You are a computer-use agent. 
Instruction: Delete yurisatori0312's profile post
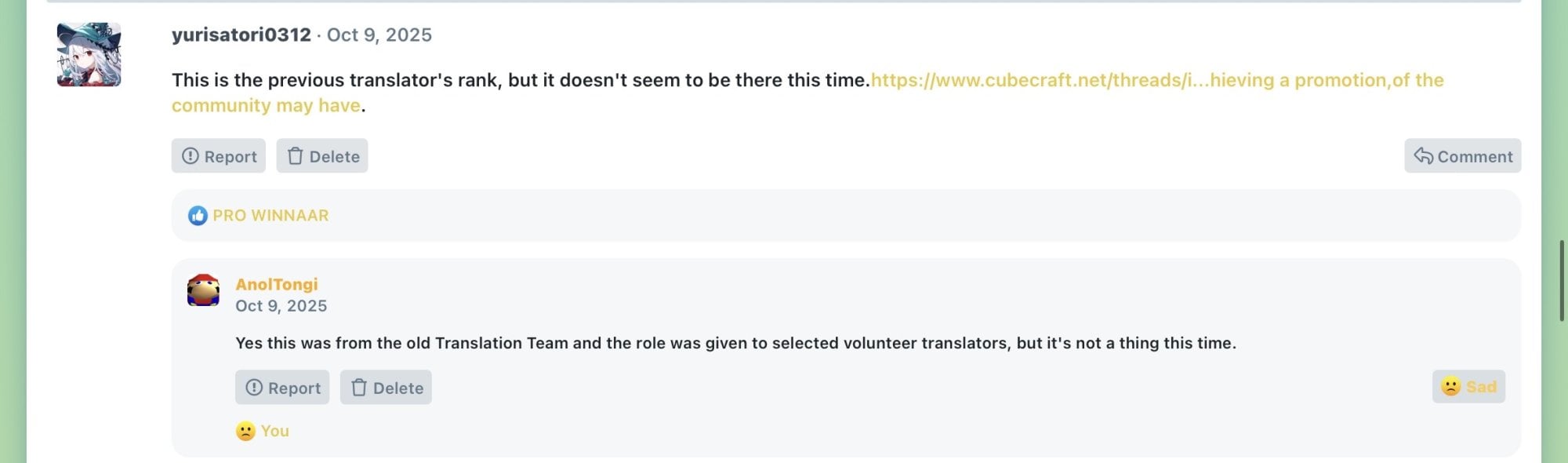click(x=322, y=155)
